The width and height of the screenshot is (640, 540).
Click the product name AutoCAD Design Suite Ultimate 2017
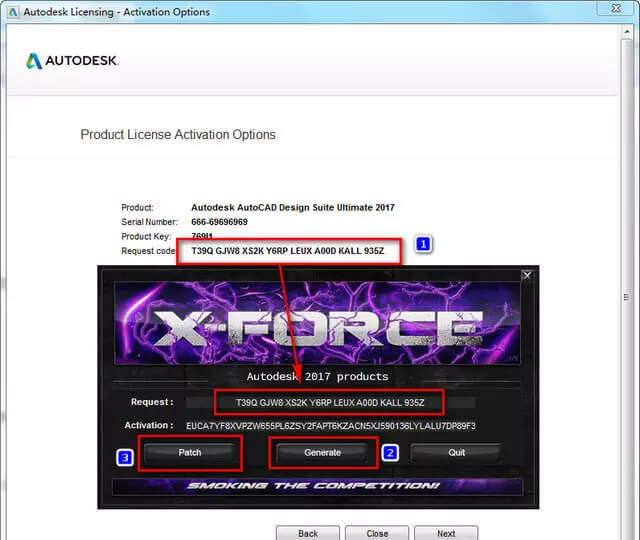click(293, 207)
